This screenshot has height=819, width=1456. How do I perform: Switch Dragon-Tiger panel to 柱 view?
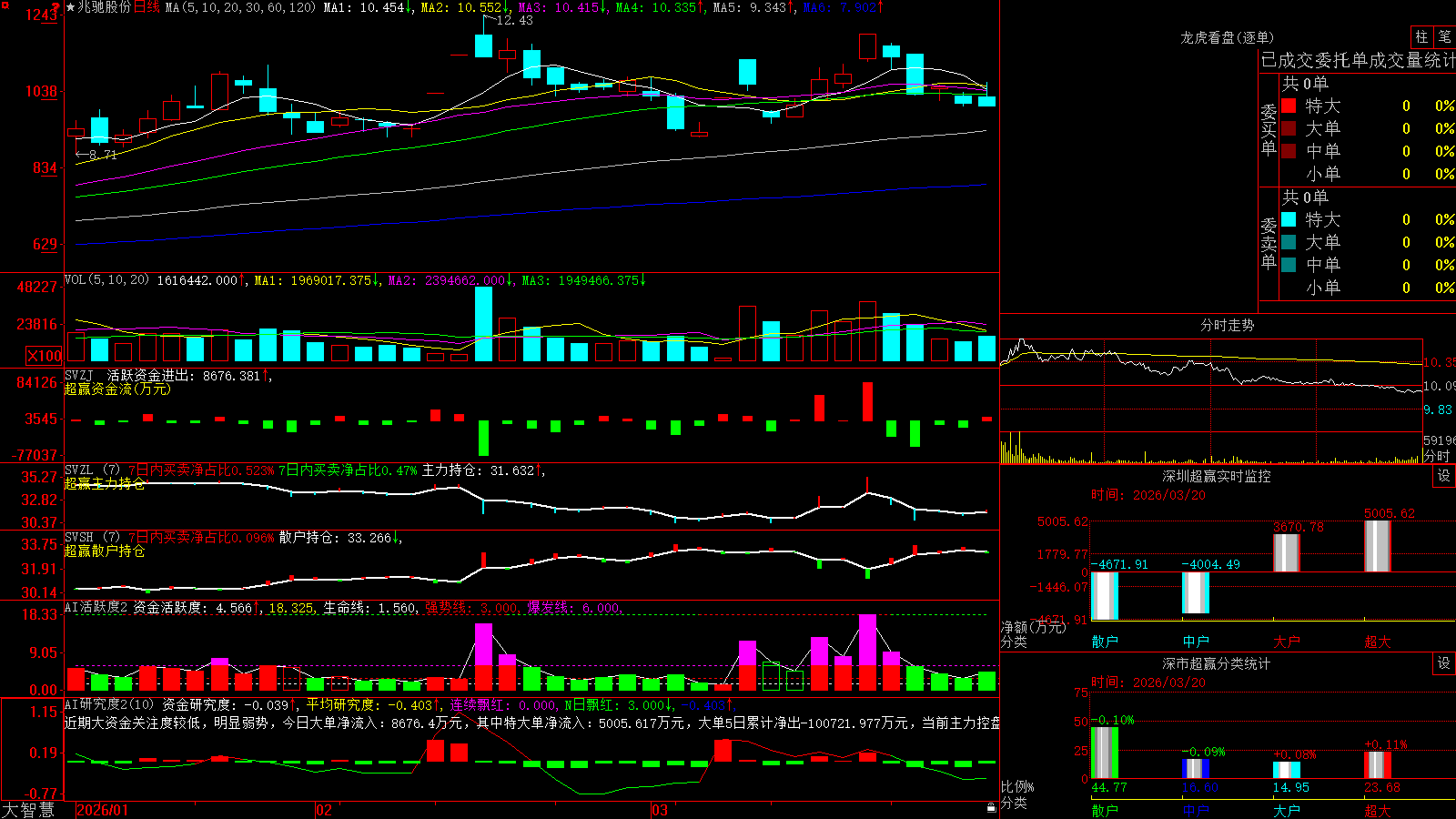(x=1421, y=37)
